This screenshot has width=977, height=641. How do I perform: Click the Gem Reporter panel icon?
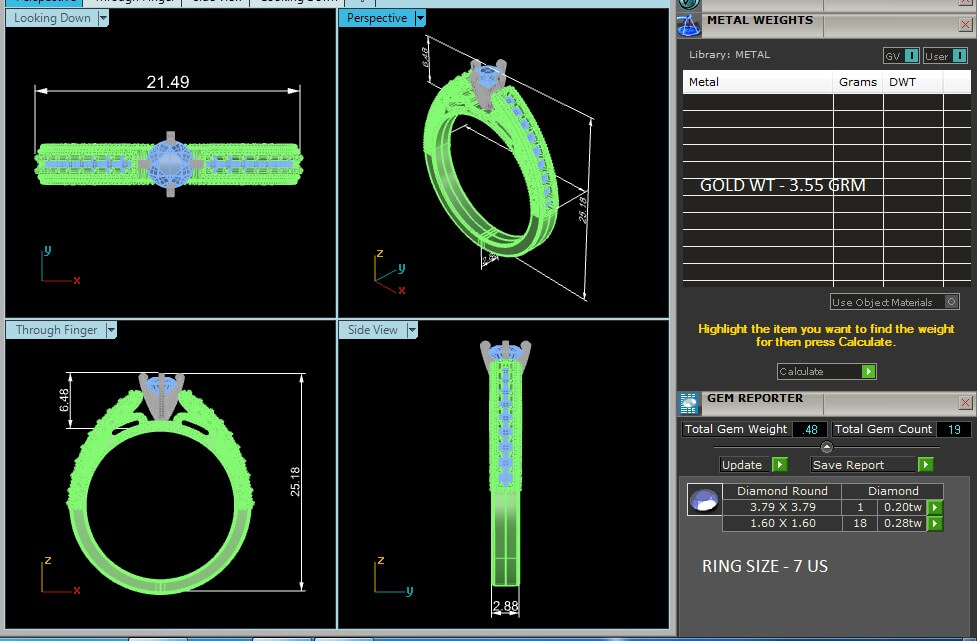tap(689, 403)
